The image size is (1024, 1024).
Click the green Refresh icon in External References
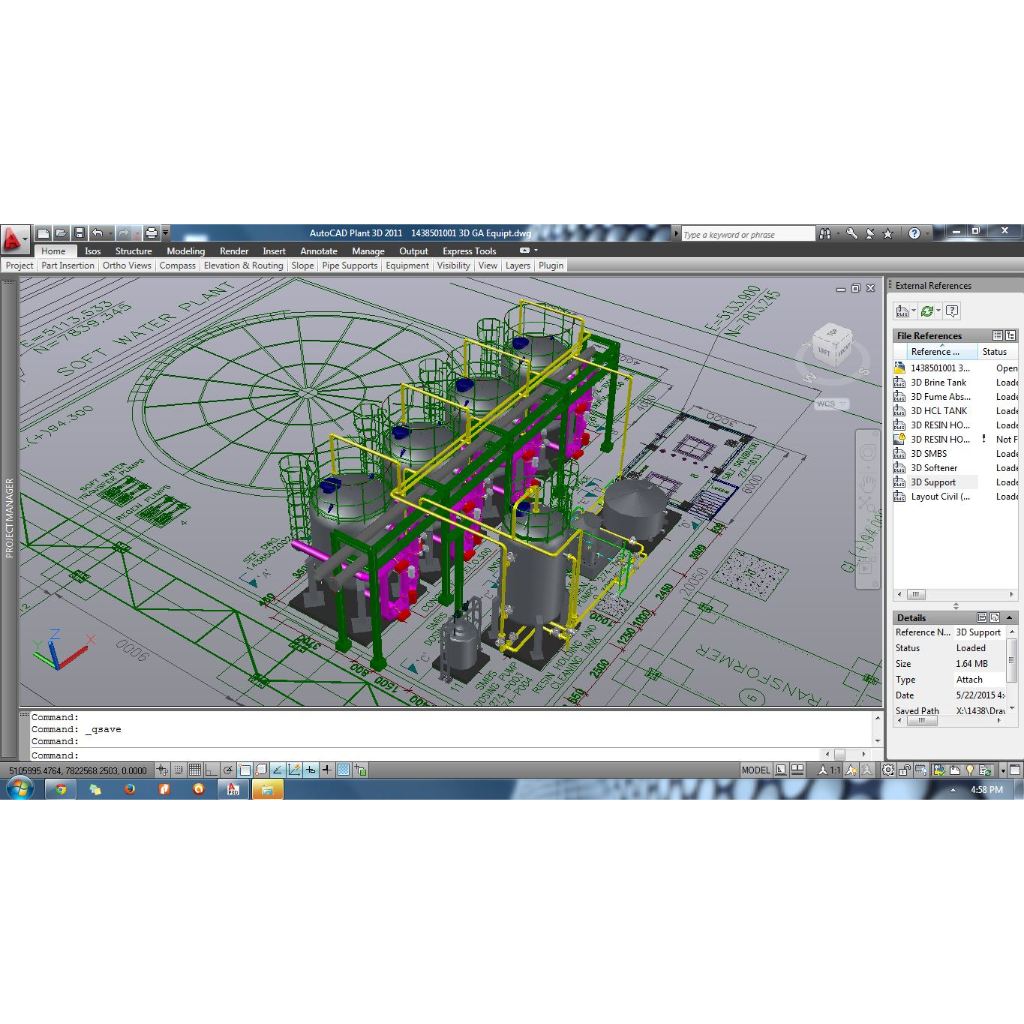(927, 311)
